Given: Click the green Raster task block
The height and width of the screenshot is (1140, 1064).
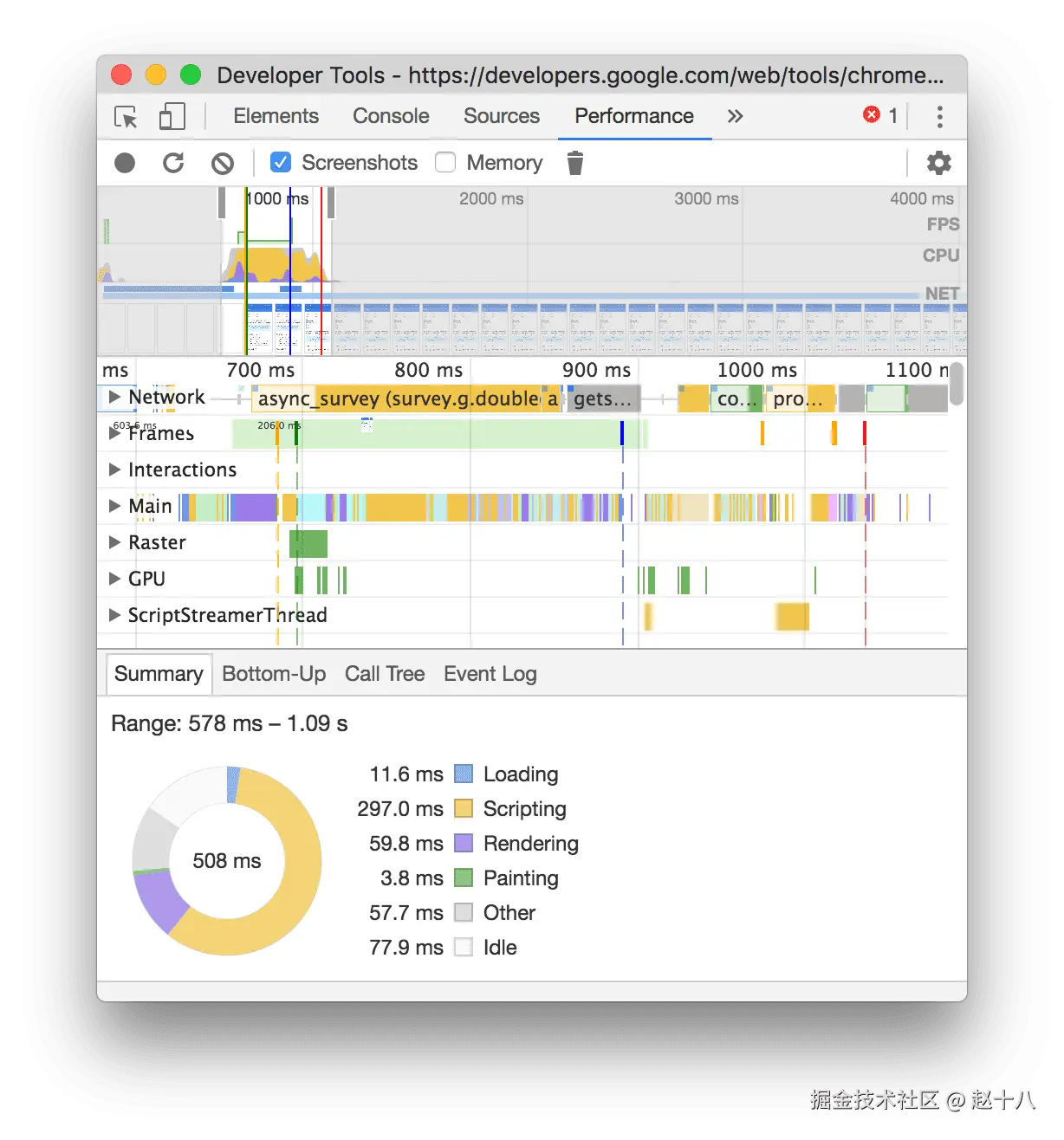Looking at the screenshot, I should [x=308, y=543].
